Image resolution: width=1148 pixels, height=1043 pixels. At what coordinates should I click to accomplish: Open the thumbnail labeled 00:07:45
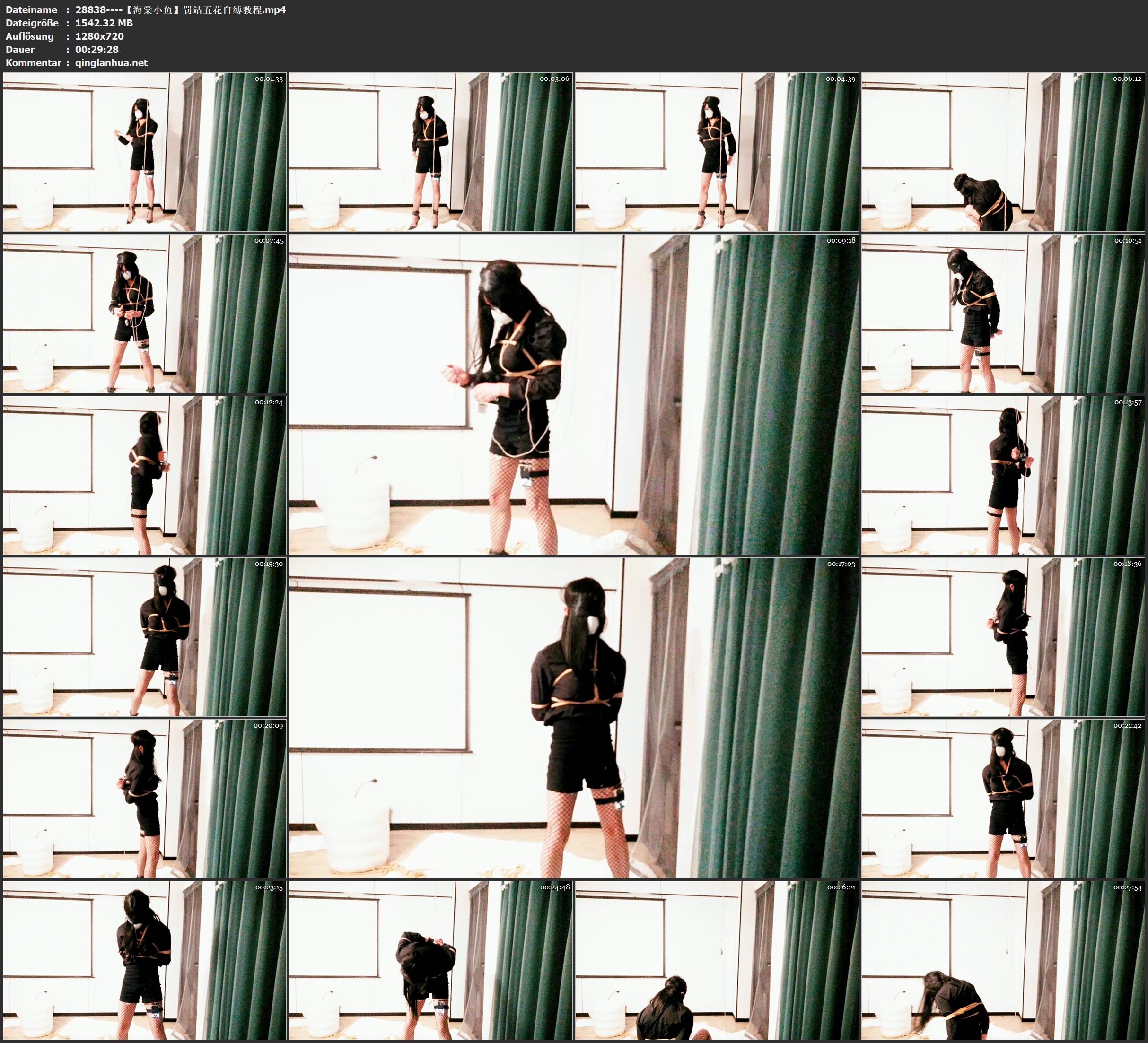click(x=145, y=313)
